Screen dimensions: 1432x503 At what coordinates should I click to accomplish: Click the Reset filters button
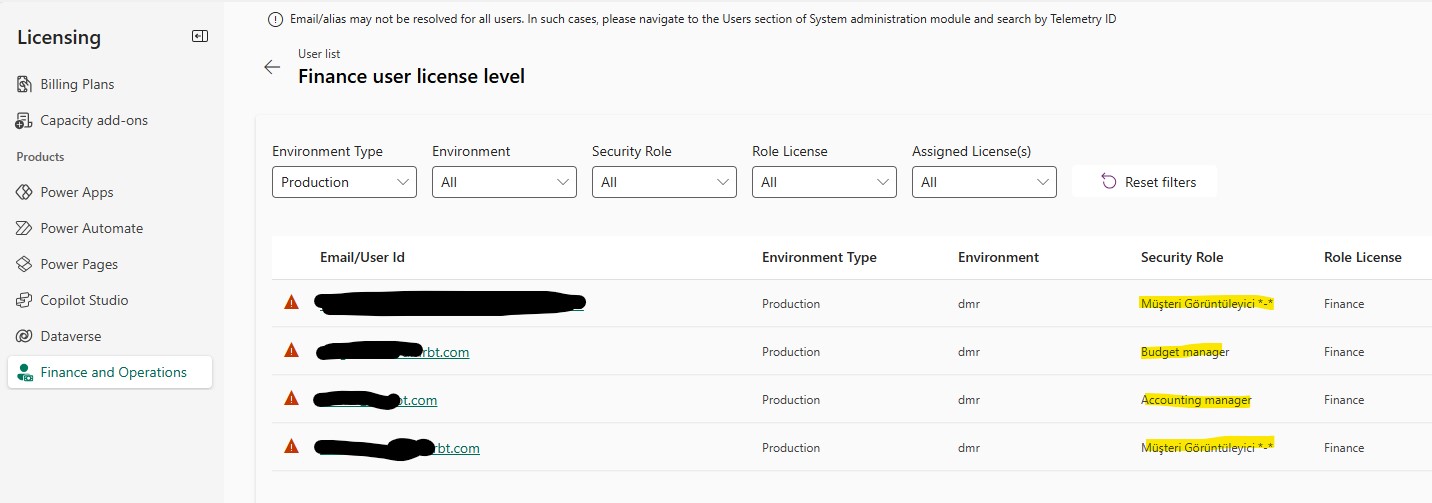click(1145, 182)
